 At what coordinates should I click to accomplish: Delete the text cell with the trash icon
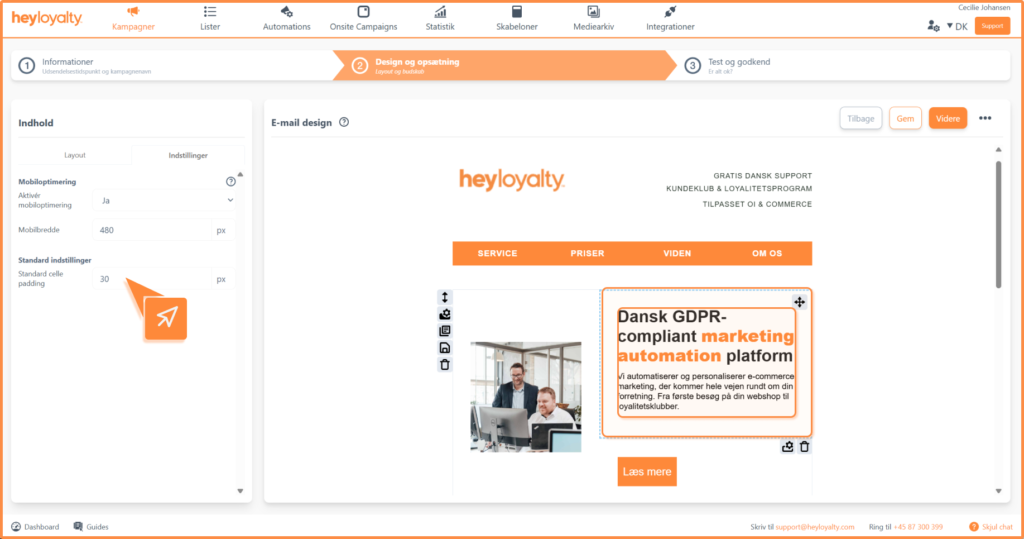coord(804,447)
